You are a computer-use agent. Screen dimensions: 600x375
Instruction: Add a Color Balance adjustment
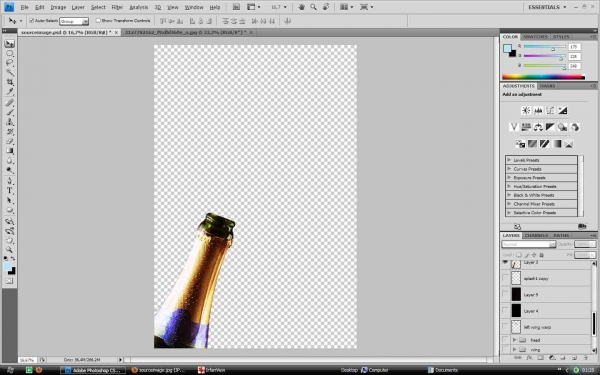coord(538,127)
